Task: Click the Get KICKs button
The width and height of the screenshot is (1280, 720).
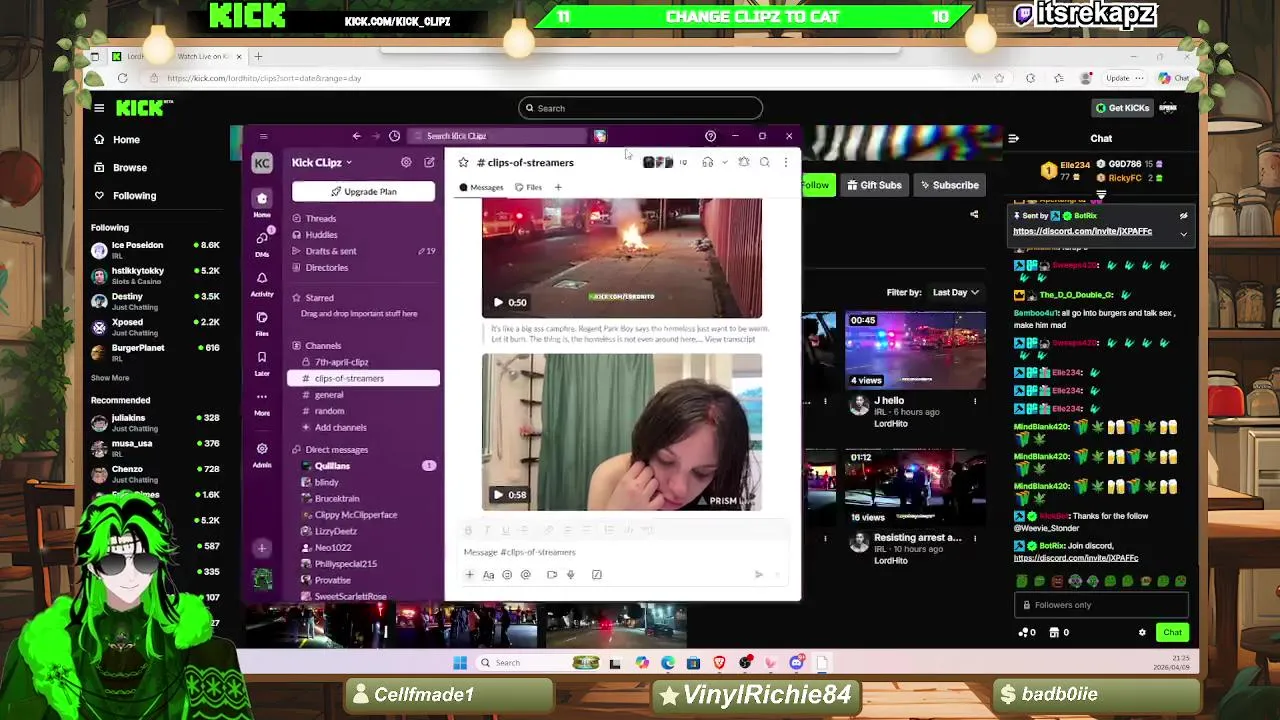Action: click(x=1122, y=108)
